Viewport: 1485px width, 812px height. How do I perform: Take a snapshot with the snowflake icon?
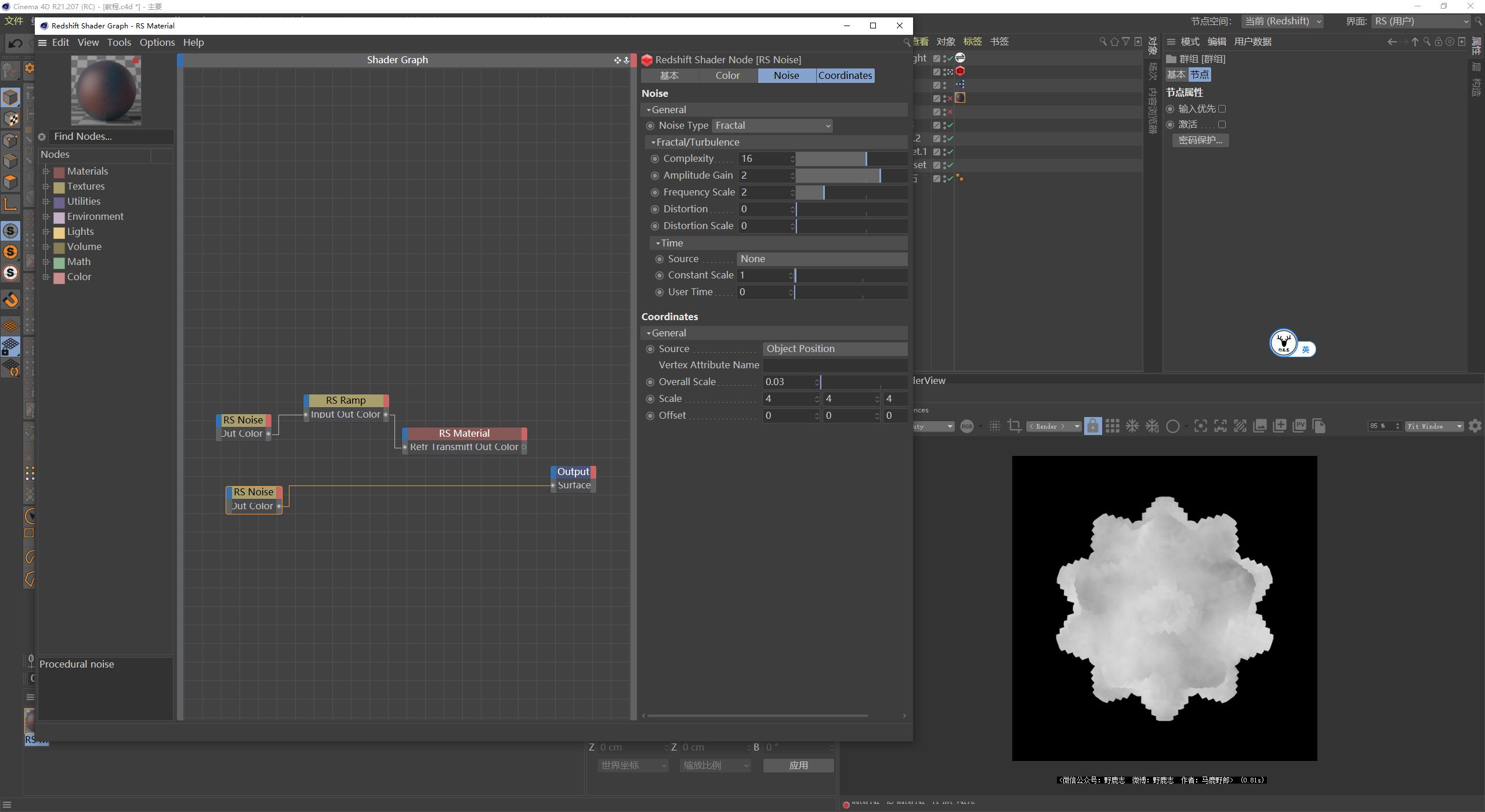pyautogui.click(x=1132, y=426)
